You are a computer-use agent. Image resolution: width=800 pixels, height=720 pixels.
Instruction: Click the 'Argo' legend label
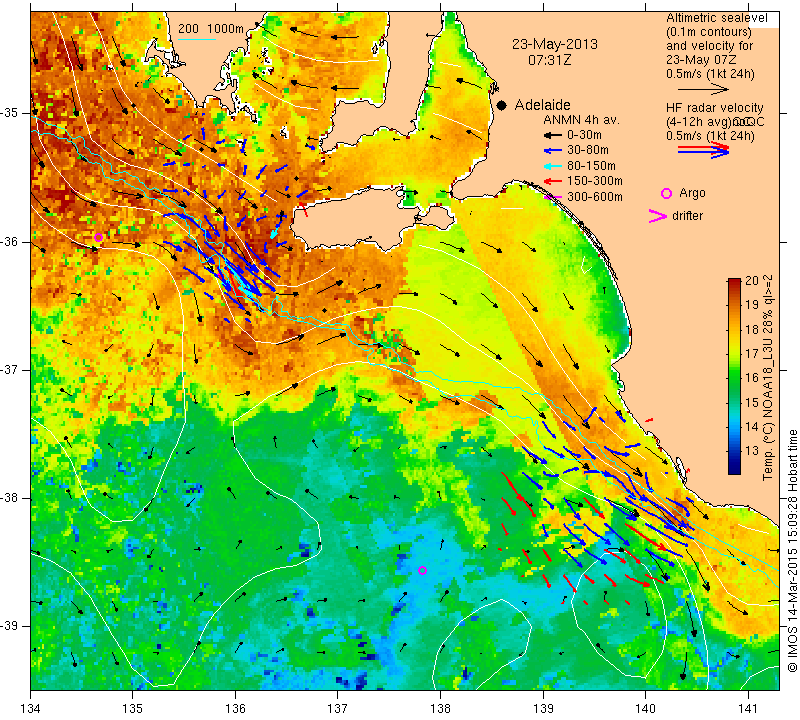(692, 193)
